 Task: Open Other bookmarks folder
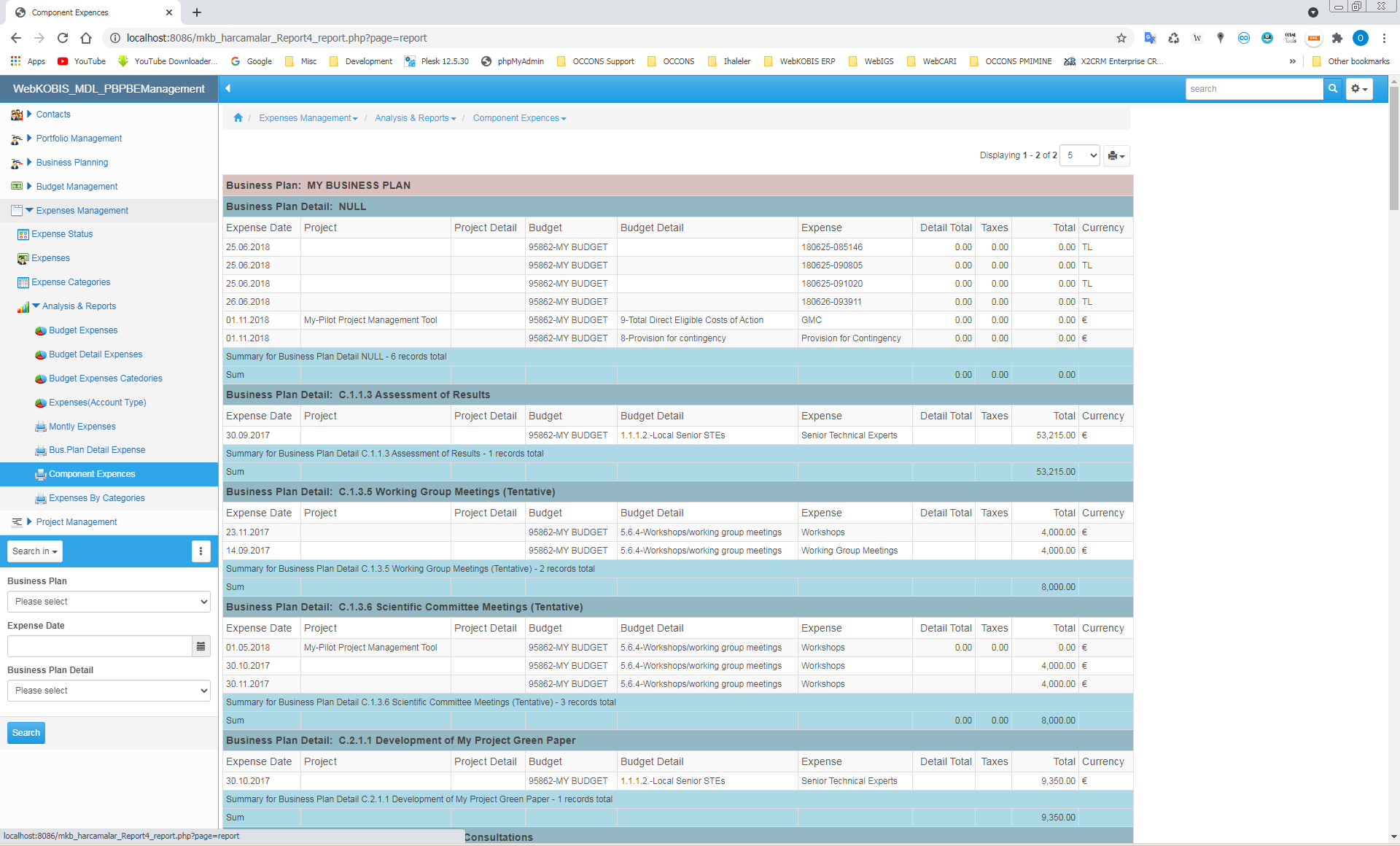pos(1350,61)
